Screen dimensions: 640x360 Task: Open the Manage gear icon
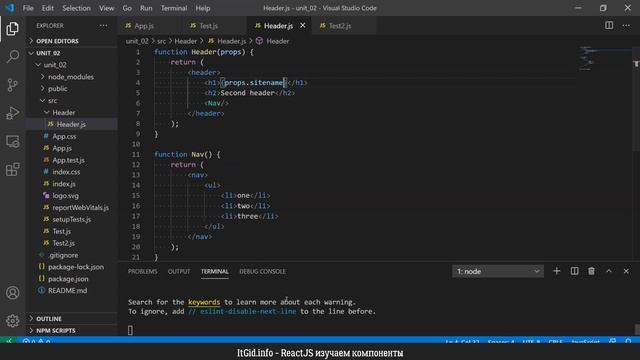click(x=12, y=321)
